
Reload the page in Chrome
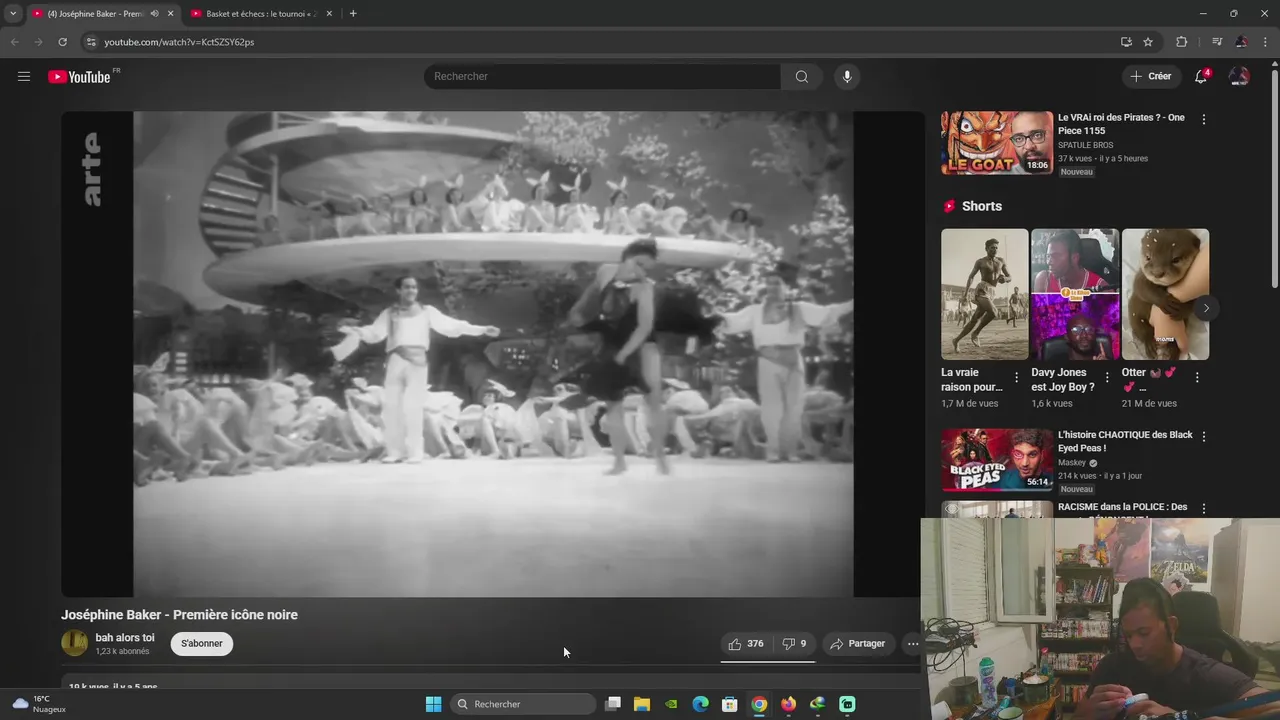(62, 42)
